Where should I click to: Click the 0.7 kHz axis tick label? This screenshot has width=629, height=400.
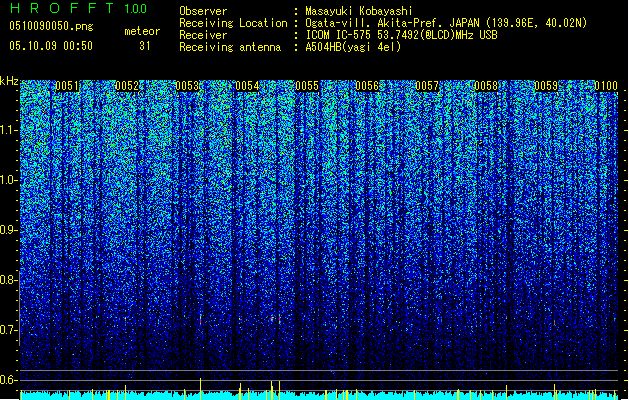point(9,330)
